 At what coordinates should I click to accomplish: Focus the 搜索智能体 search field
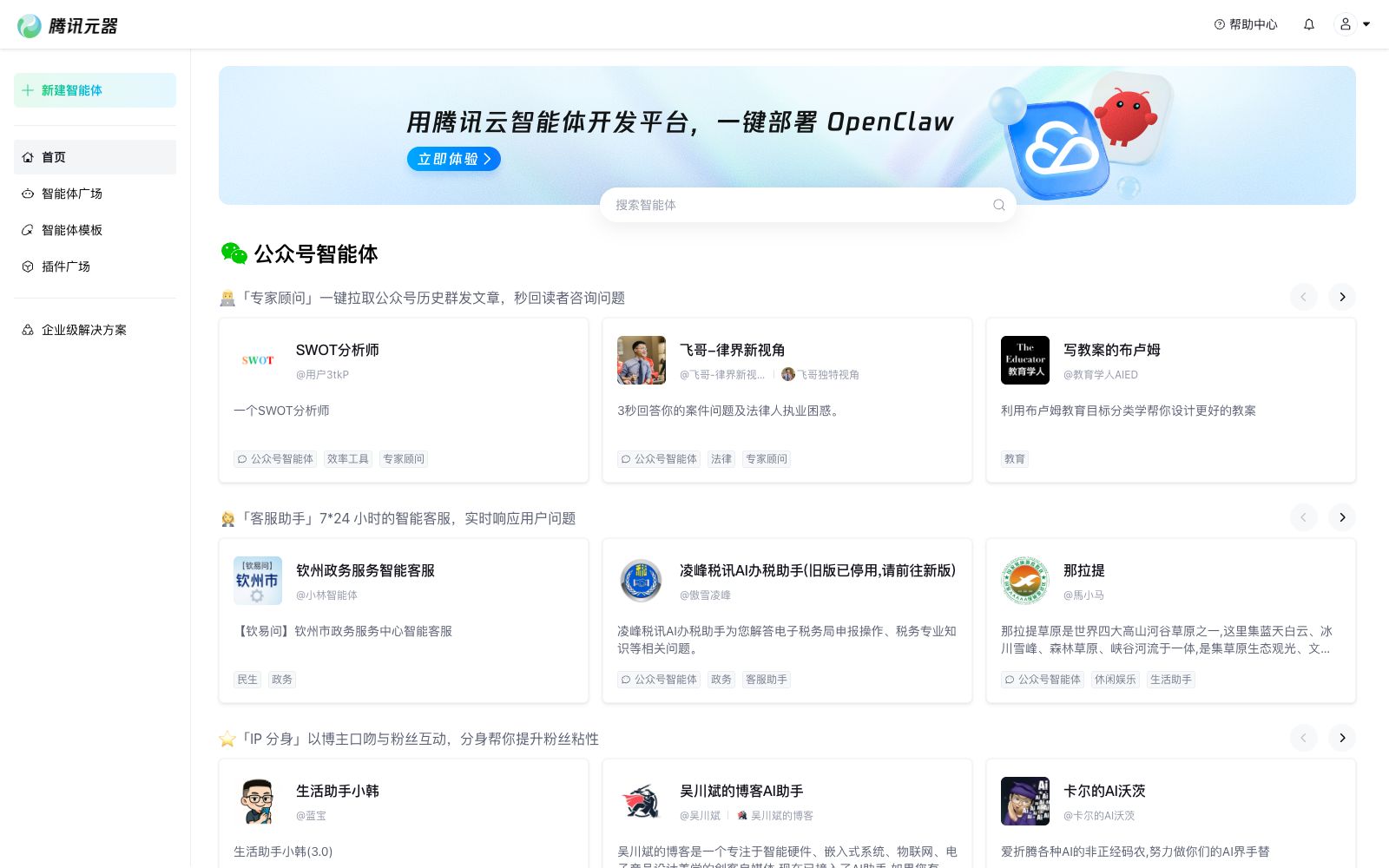[x=807, y=205]
